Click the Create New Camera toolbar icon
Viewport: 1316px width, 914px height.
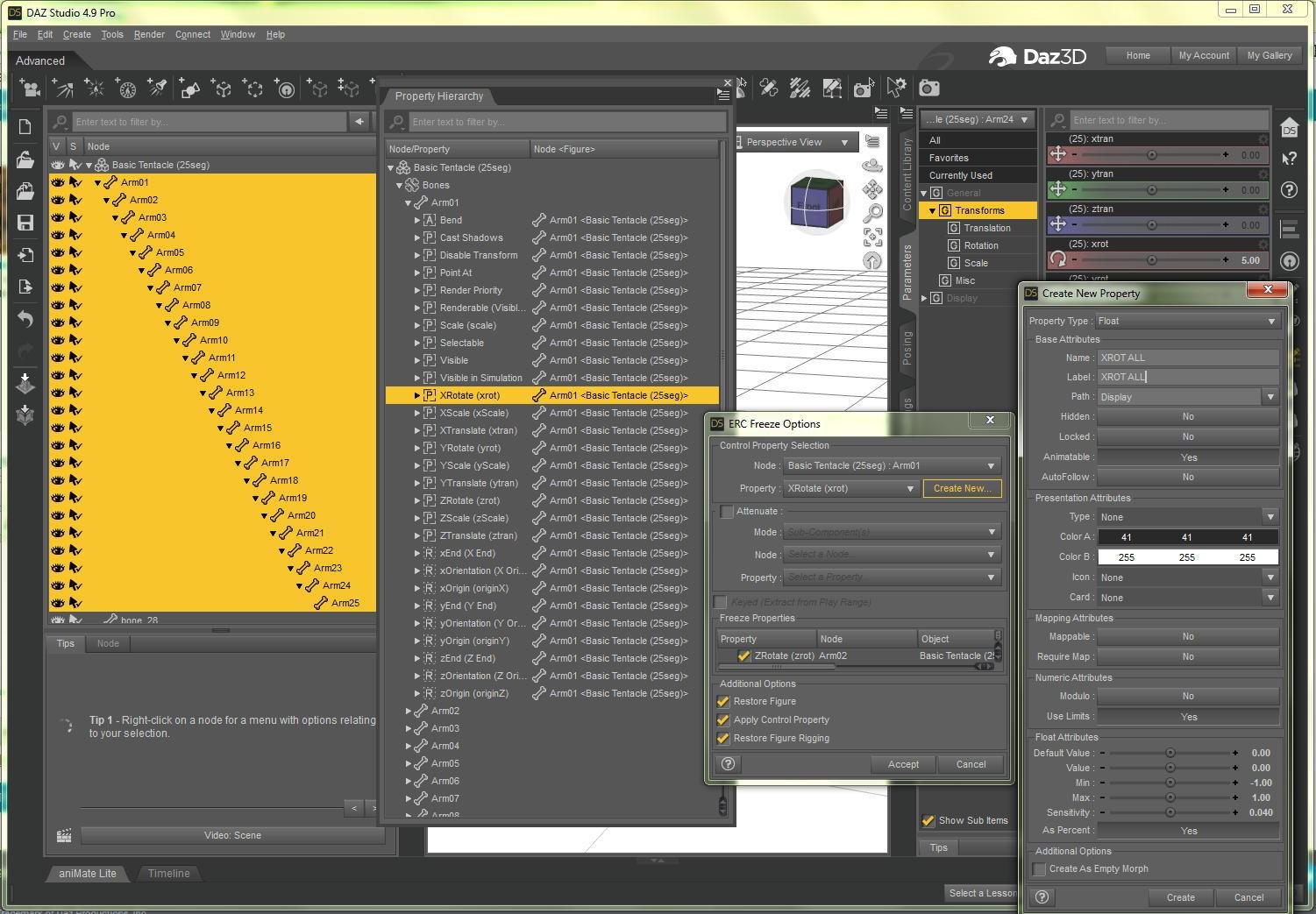pos(31,89)
